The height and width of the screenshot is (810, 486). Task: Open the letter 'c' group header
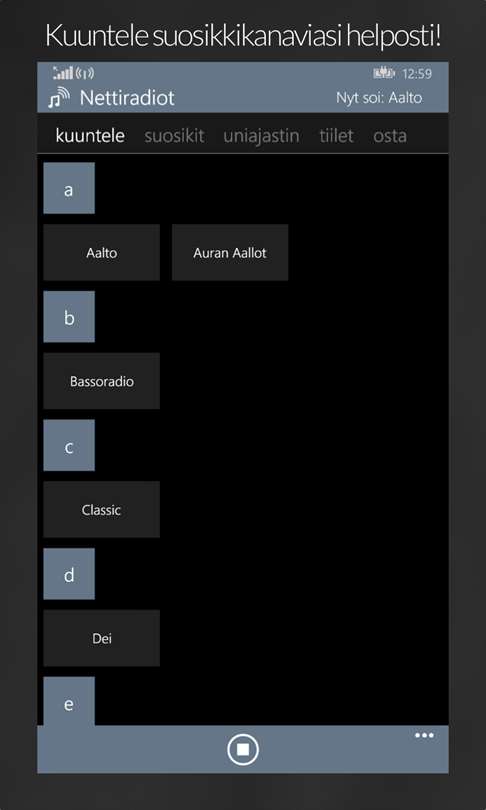point(69,445)
